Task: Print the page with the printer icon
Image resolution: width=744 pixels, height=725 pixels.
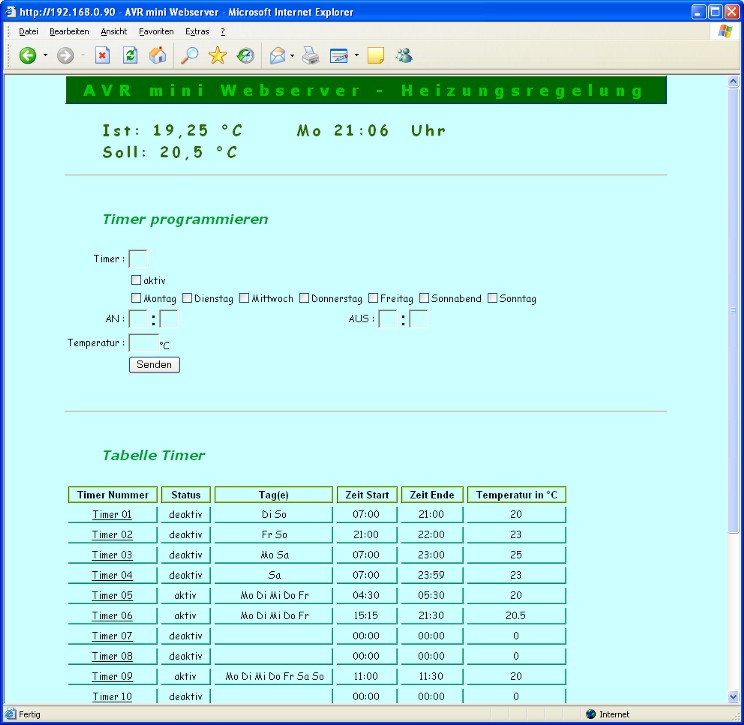Action: 311,56
